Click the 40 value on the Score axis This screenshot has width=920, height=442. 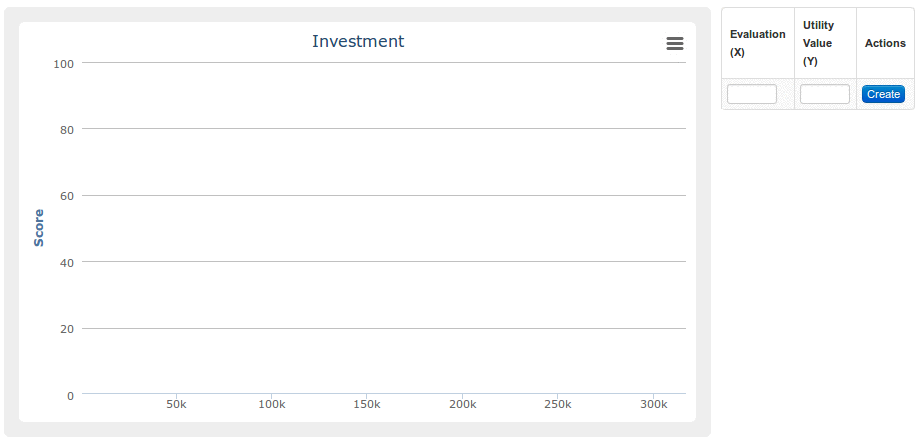pos(67,262)
